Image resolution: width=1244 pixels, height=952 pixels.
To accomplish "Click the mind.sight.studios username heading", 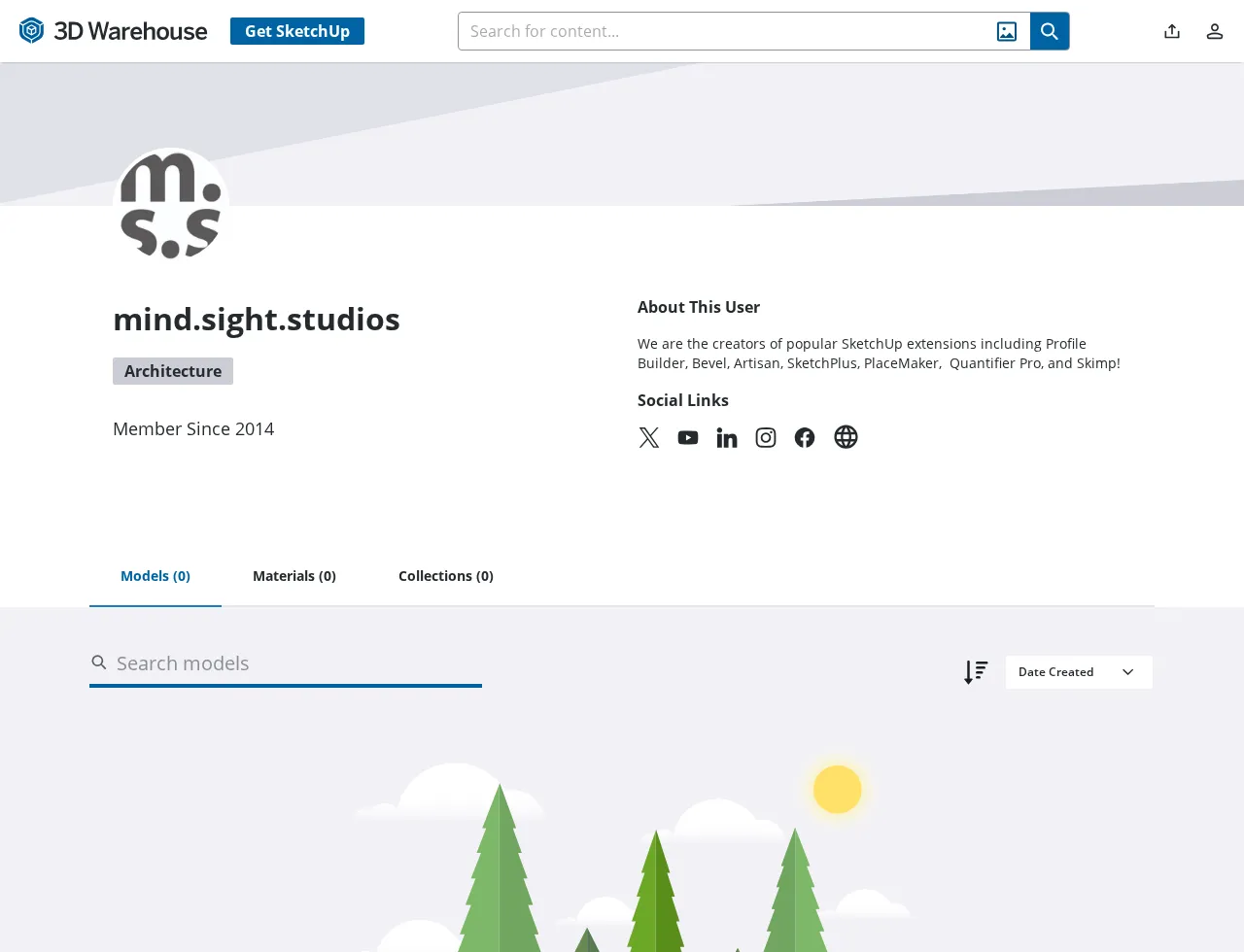I will click(x=257, y=319).
